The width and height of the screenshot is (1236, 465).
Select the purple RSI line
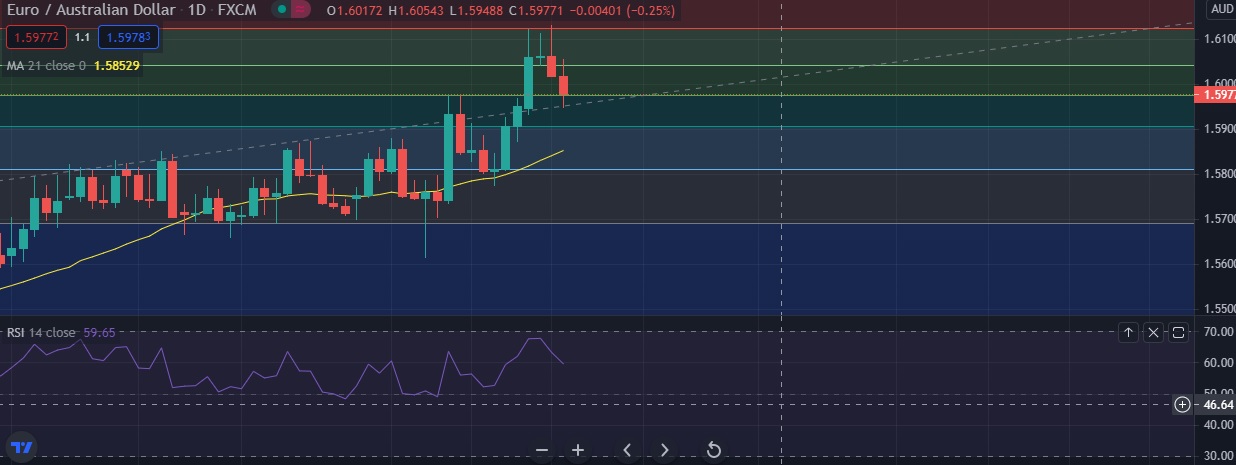coord(287,353)
